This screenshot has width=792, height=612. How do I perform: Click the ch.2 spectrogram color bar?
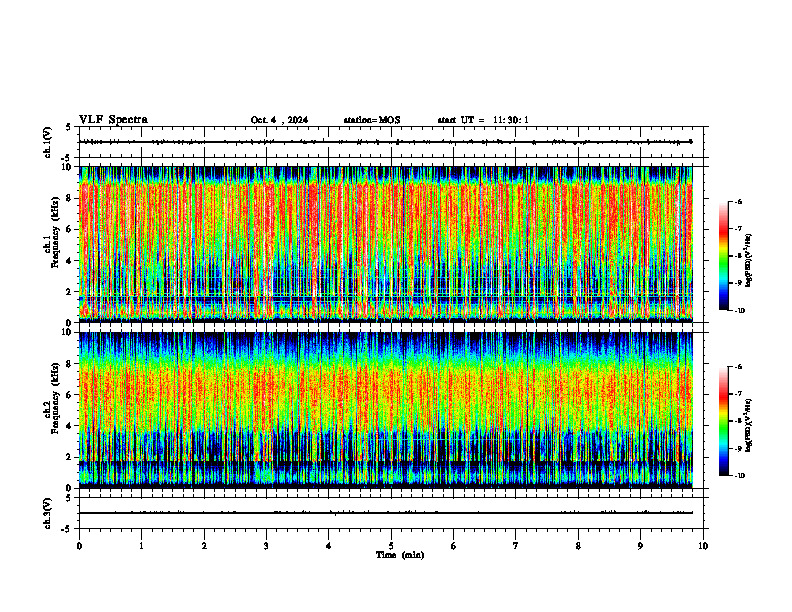(x=723, y=421)
